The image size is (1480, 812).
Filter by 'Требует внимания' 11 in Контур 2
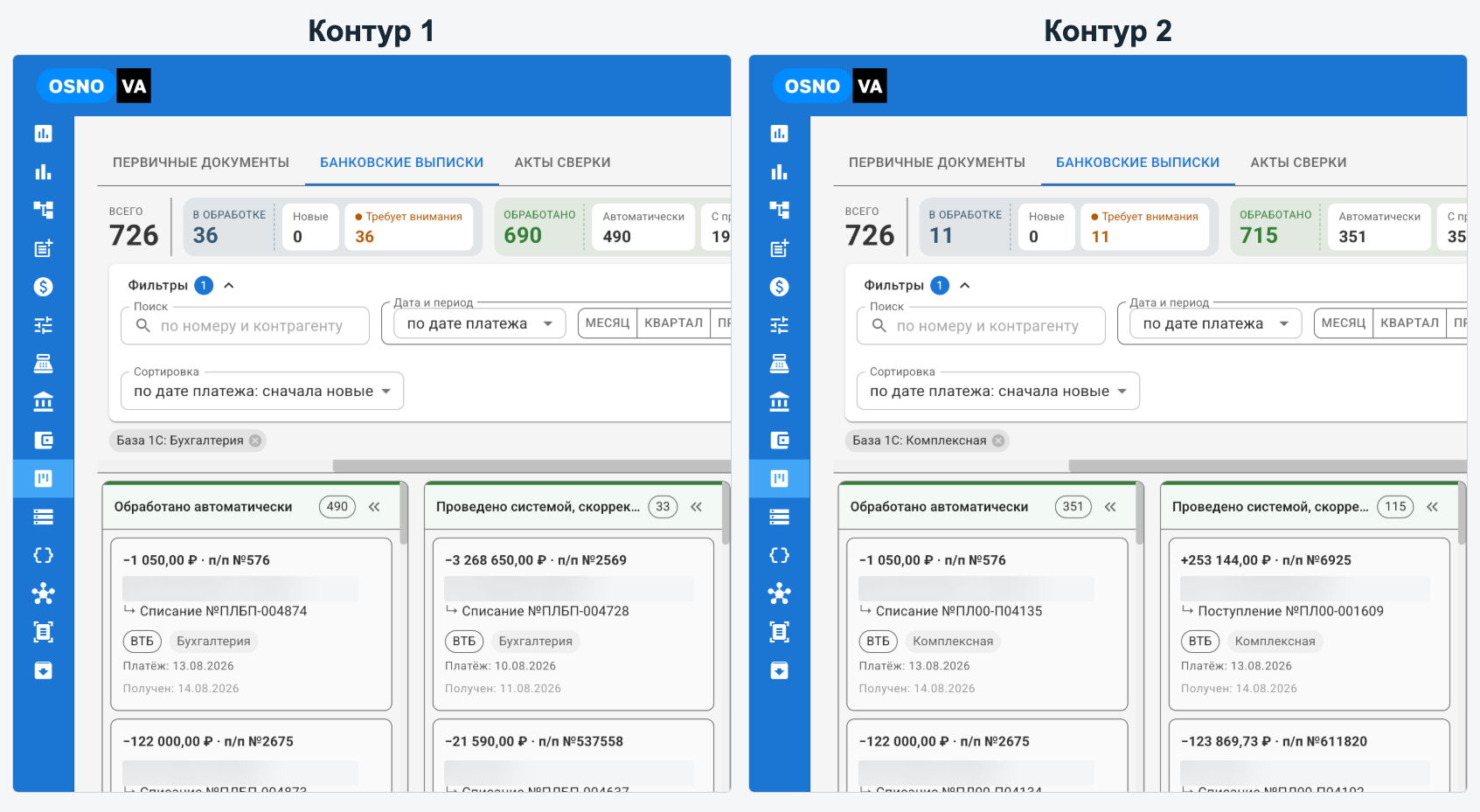tap(1145, 227)
